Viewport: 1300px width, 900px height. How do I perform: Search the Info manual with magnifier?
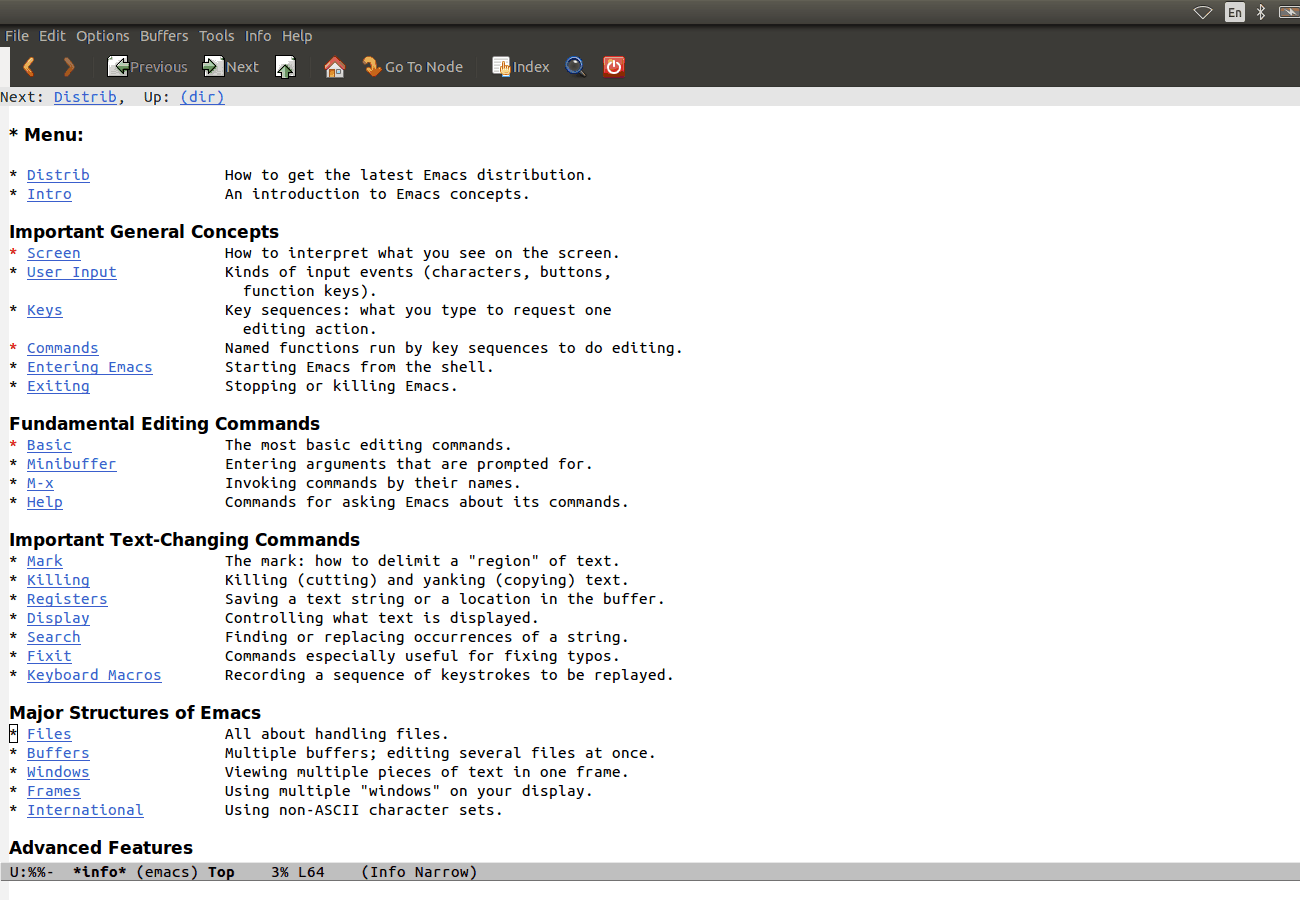click(576, 67)
